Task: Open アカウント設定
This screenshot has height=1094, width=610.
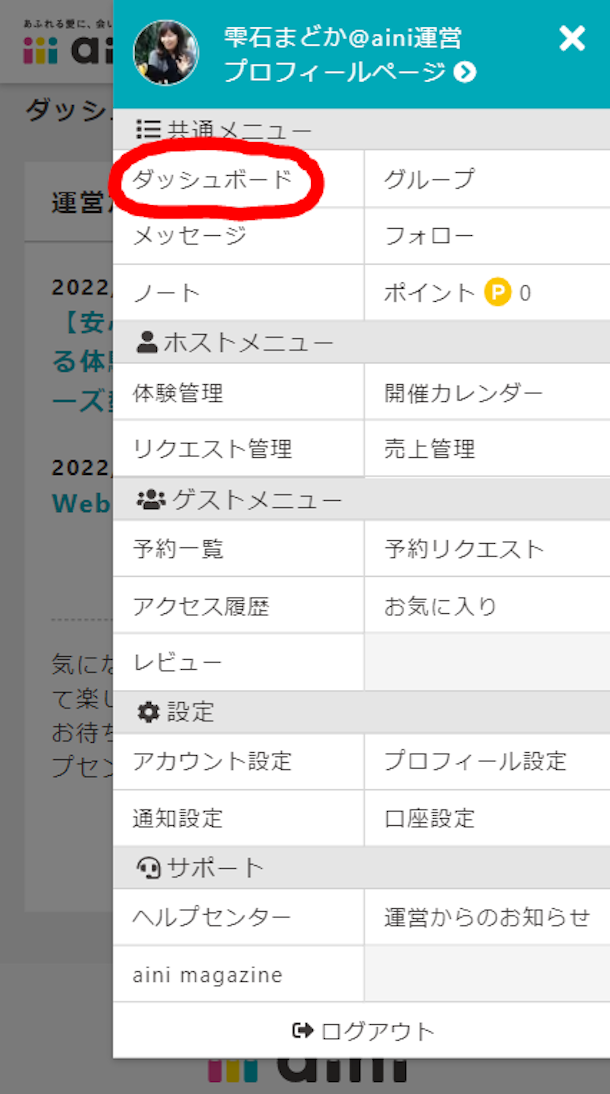Action: [212, 761]
